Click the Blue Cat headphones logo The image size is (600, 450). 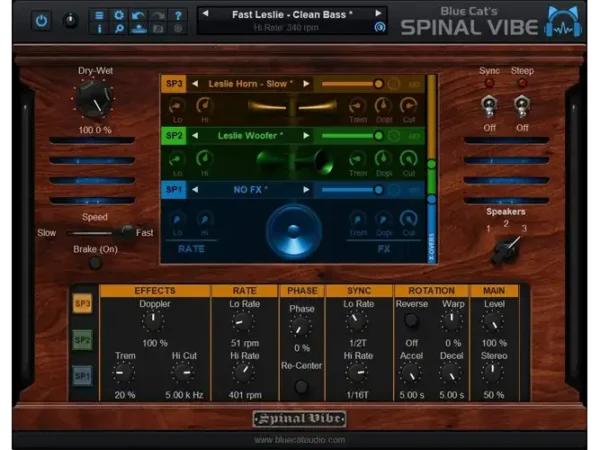(563, 22)
